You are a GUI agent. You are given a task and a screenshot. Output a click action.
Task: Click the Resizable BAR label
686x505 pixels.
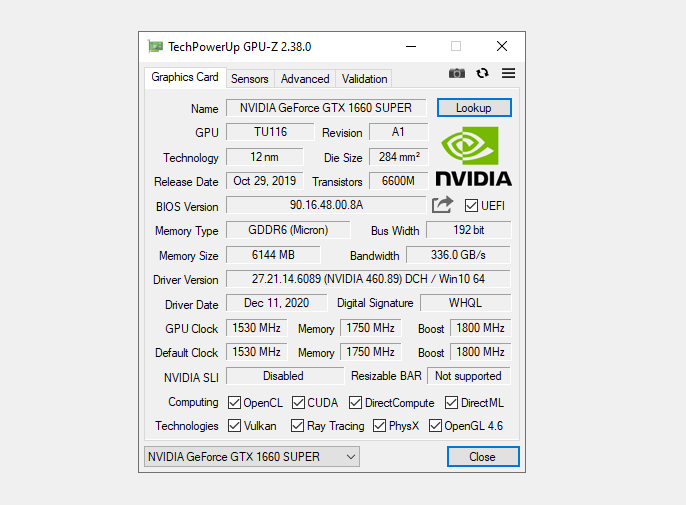tap(386, 376)
